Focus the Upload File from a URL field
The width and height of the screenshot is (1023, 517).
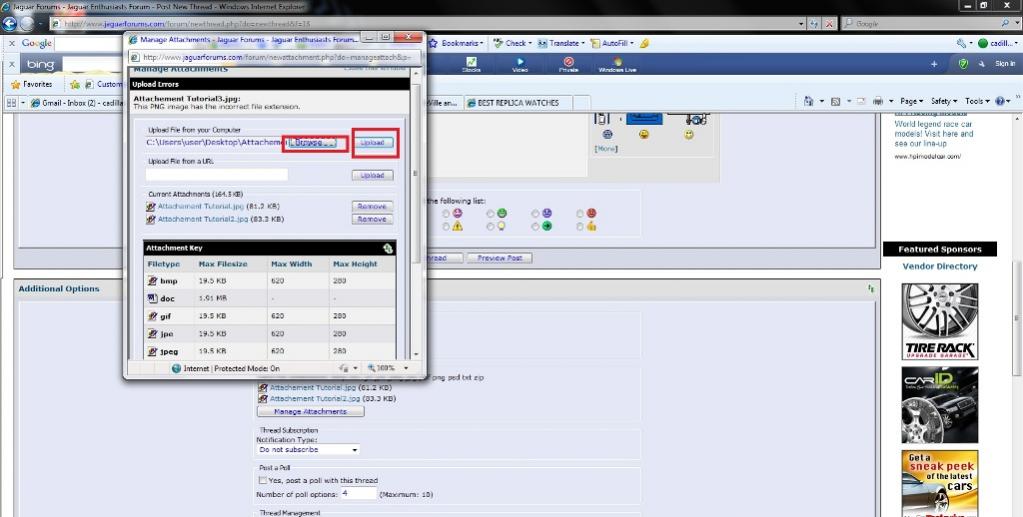point(217,175)
